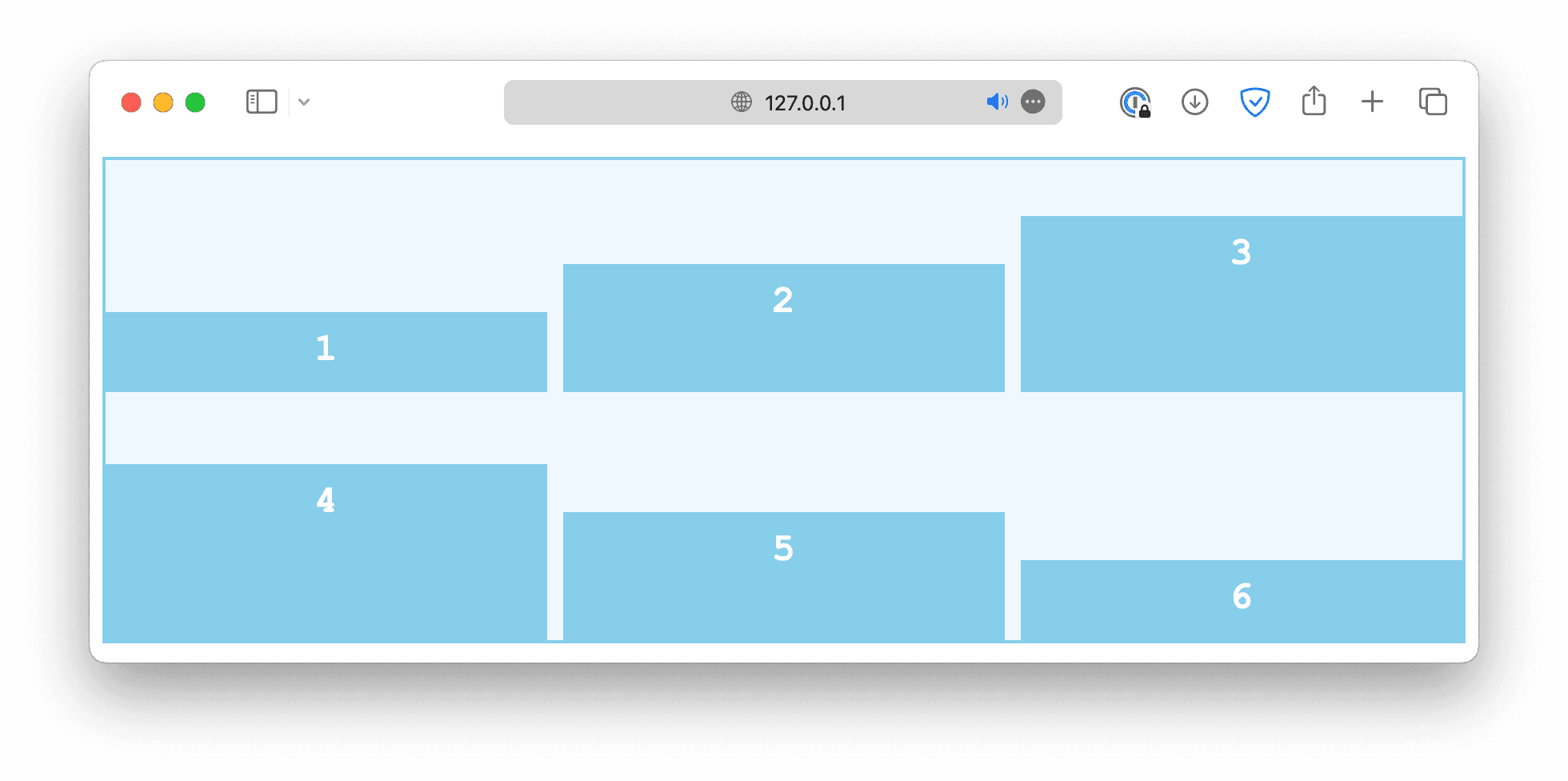Click the green full screen window button
Screen dimensions: 1568x781
coord(195,102)
